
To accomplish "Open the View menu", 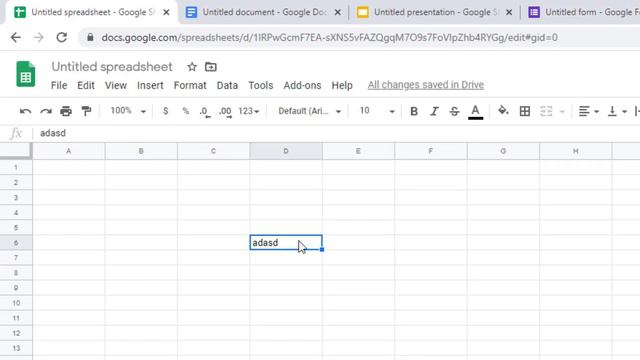I will (x=116, y=85).
